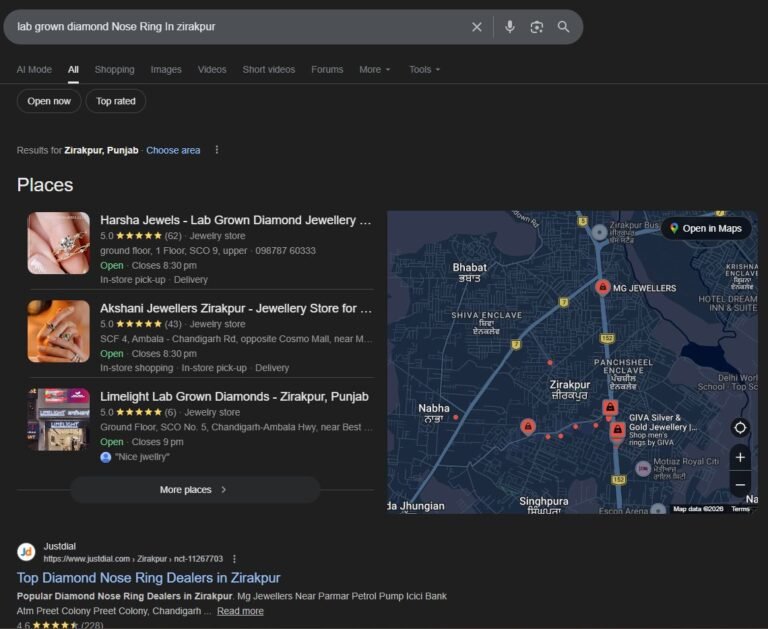Switch to the Short videos tab

(x=269, y=70)
